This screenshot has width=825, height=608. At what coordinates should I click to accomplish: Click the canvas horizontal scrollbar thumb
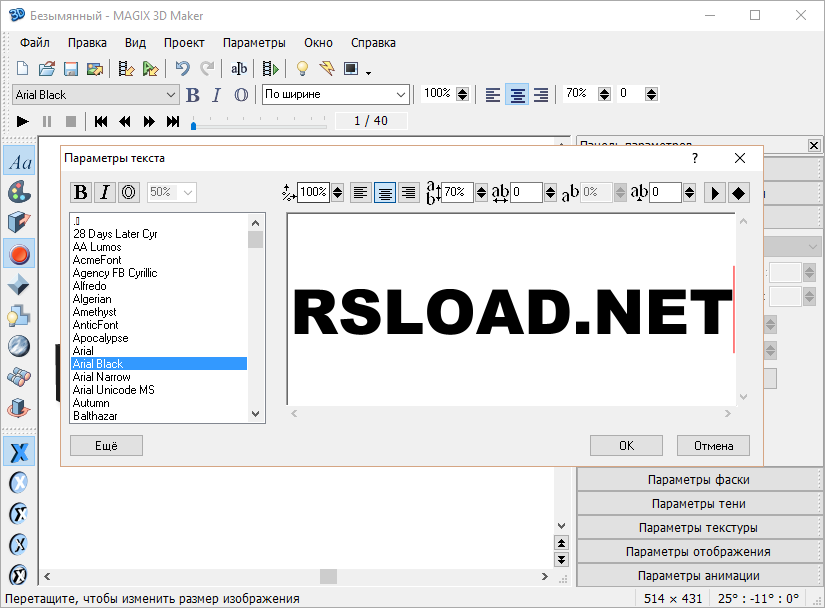click(328, 576)
